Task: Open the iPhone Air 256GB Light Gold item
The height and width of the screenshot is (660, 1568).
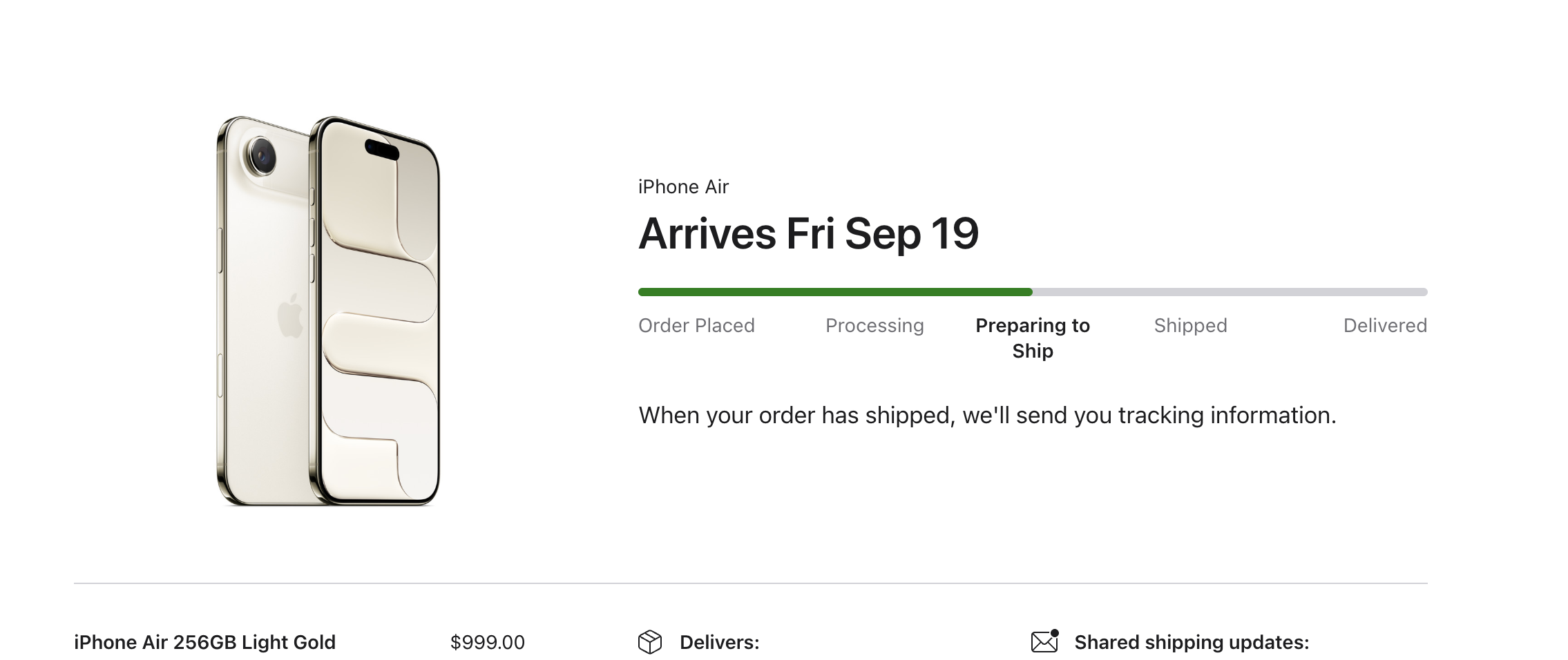Action: click(204, 642)
